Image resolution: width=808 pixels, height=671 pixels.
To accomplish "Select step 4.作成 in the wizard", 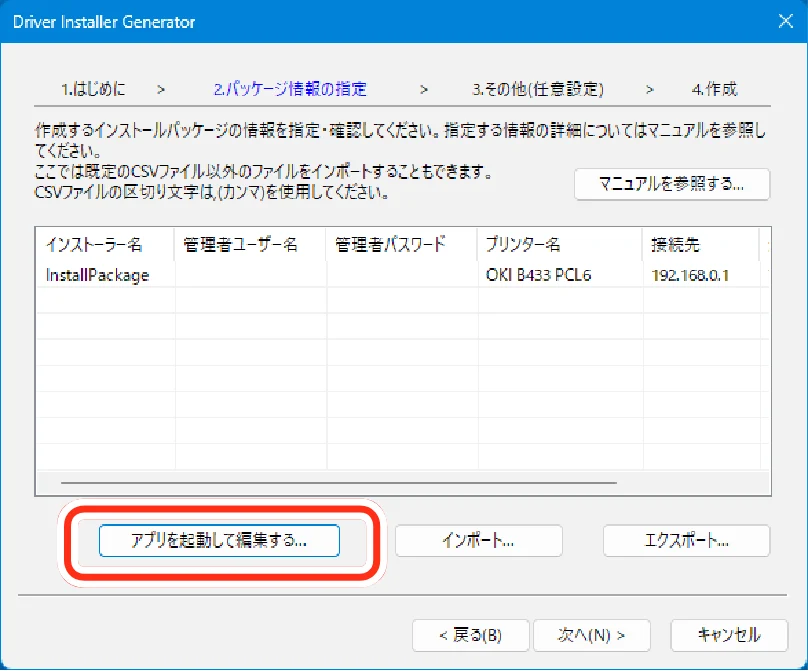I will click(714, 89).
